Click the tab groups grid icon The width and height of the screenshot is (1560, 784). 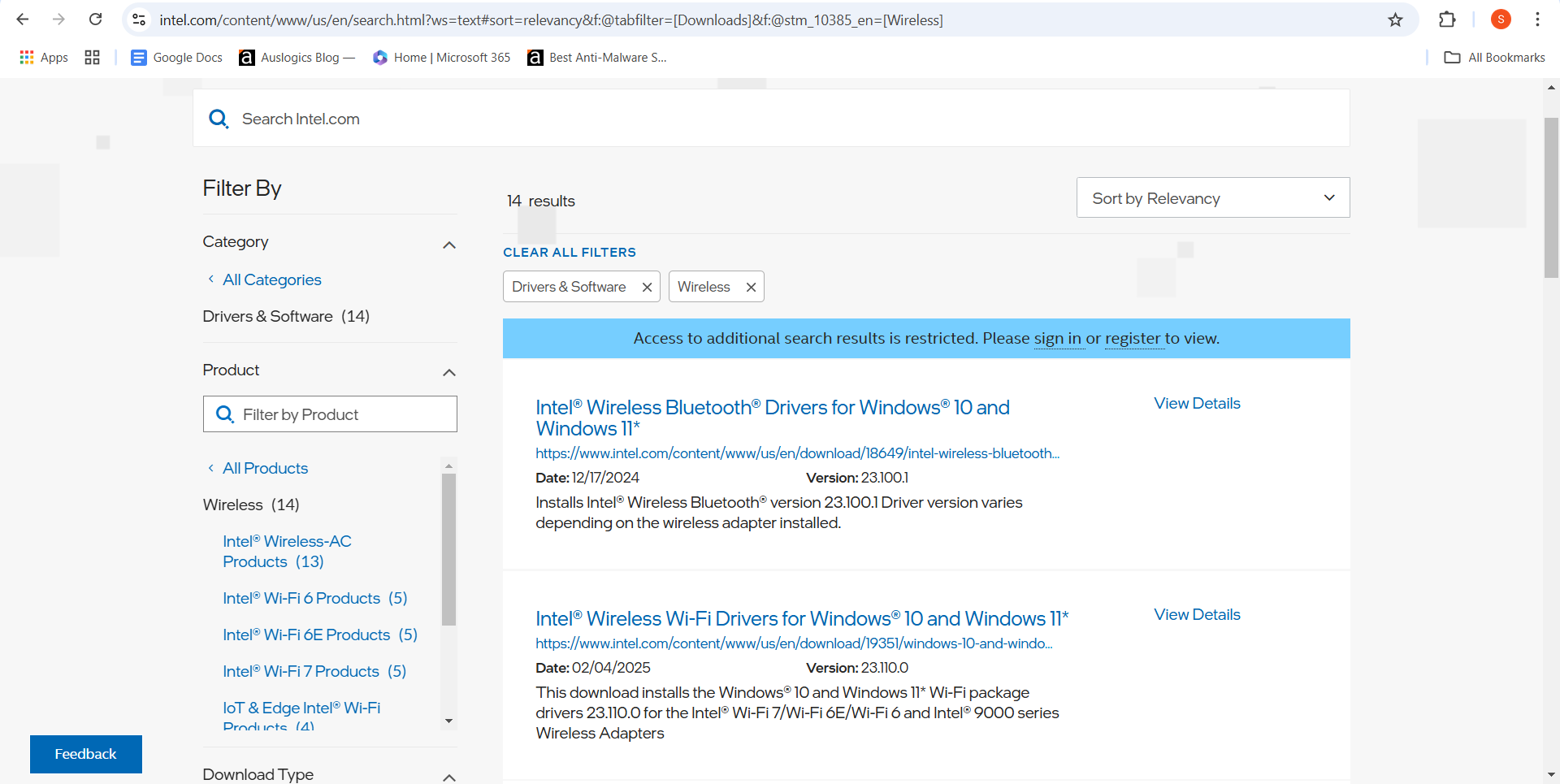(x=93, y=58)
